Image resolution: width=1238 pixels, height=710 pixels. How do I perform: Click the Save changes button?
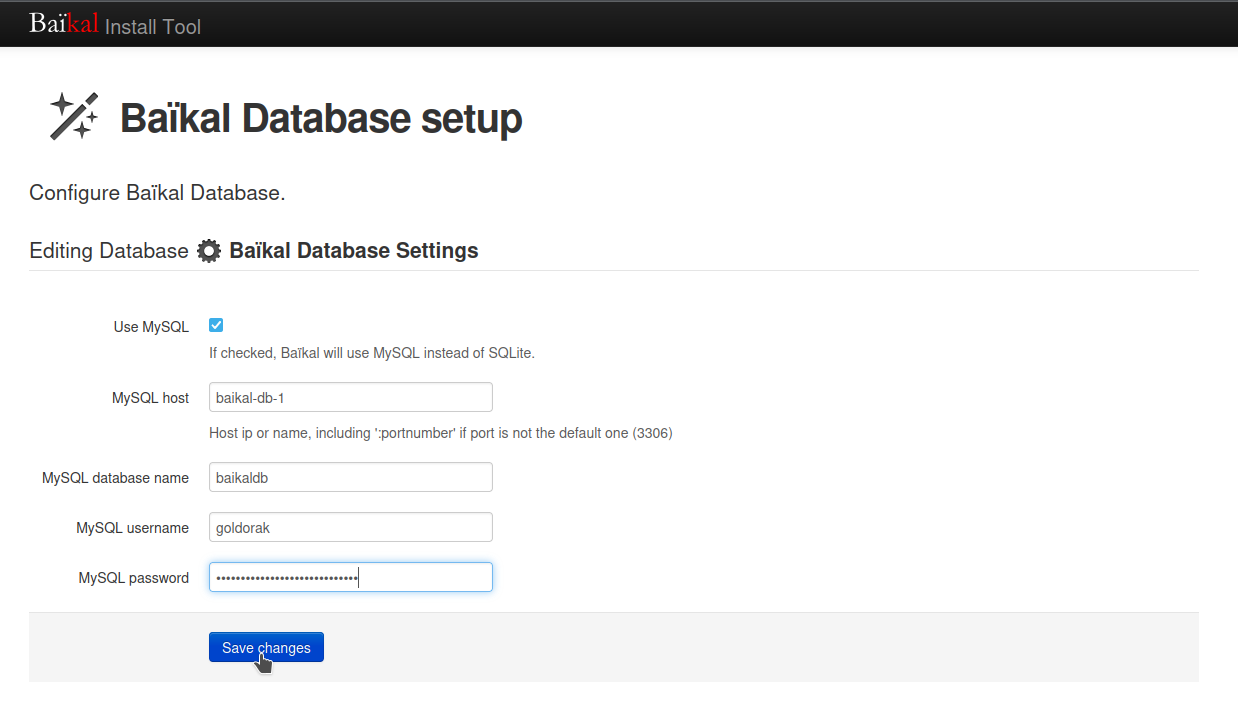pyautogui.click(x=266, y=647)
